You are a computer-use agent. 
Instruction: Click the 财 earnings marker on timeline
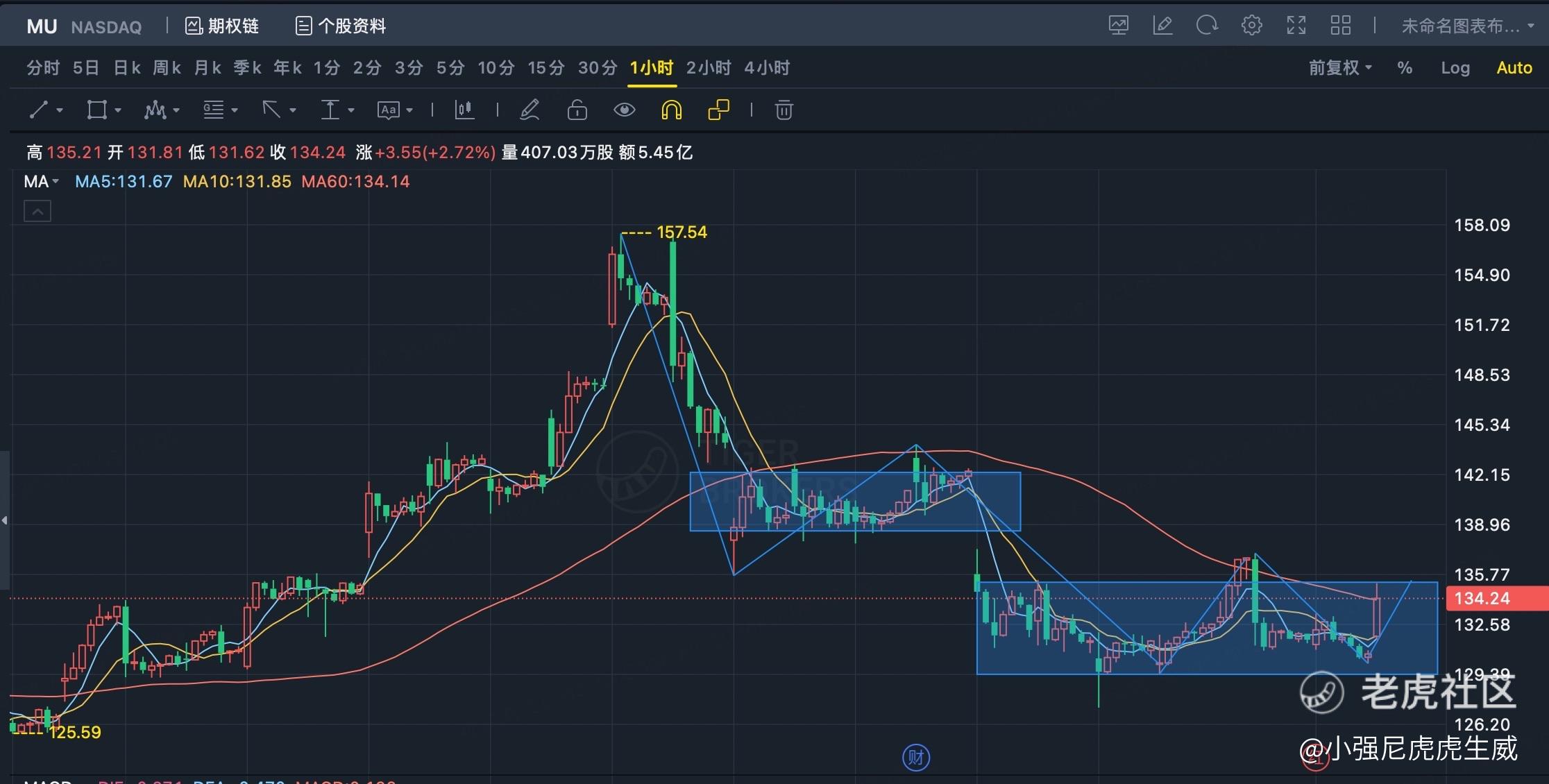point(915,757)
